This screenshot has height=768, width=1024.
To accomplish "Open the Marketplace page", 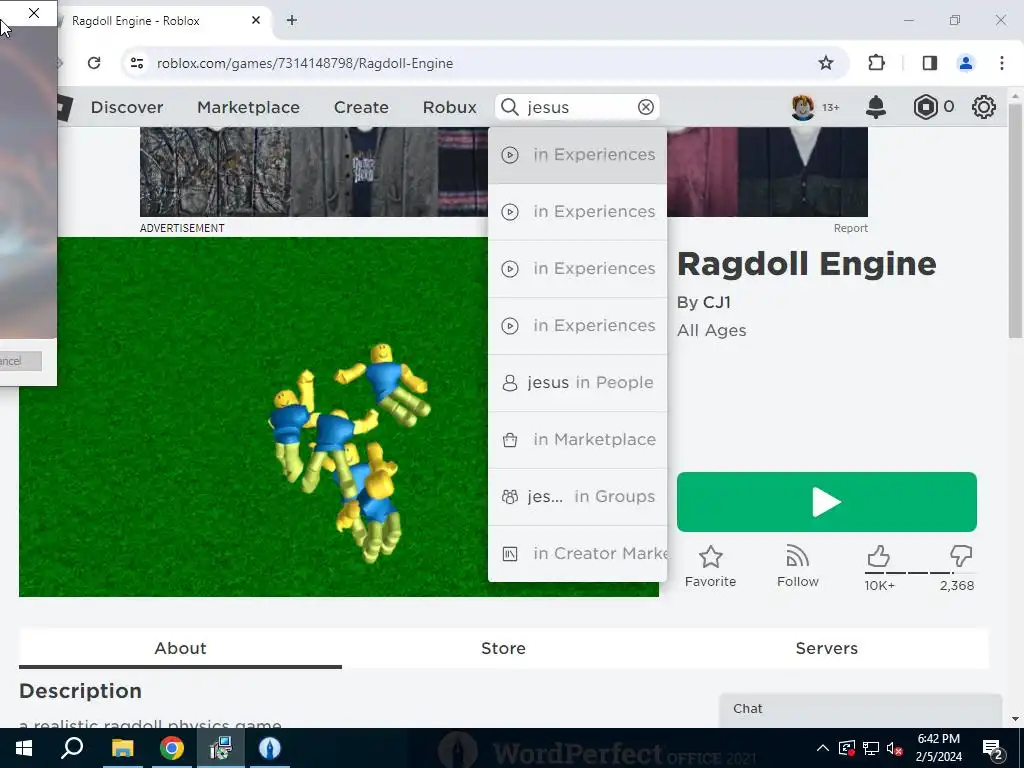I will click(x=248, y=107).
